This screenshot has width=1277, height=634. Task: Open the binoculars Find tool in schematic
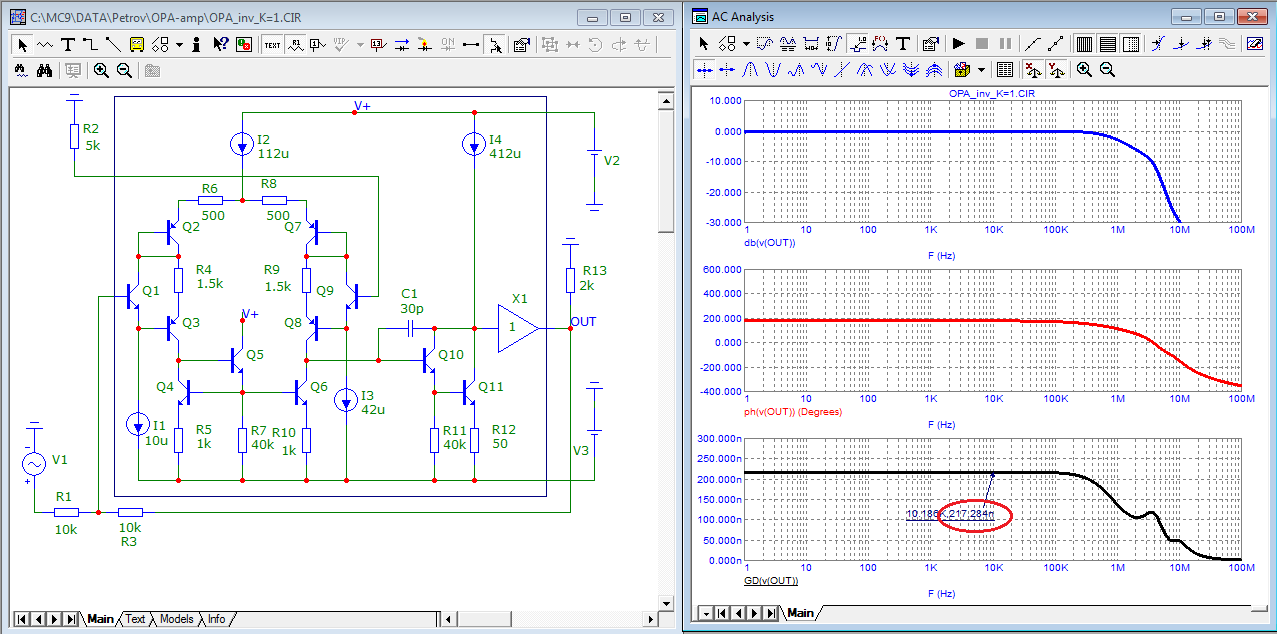pos(44,70)
